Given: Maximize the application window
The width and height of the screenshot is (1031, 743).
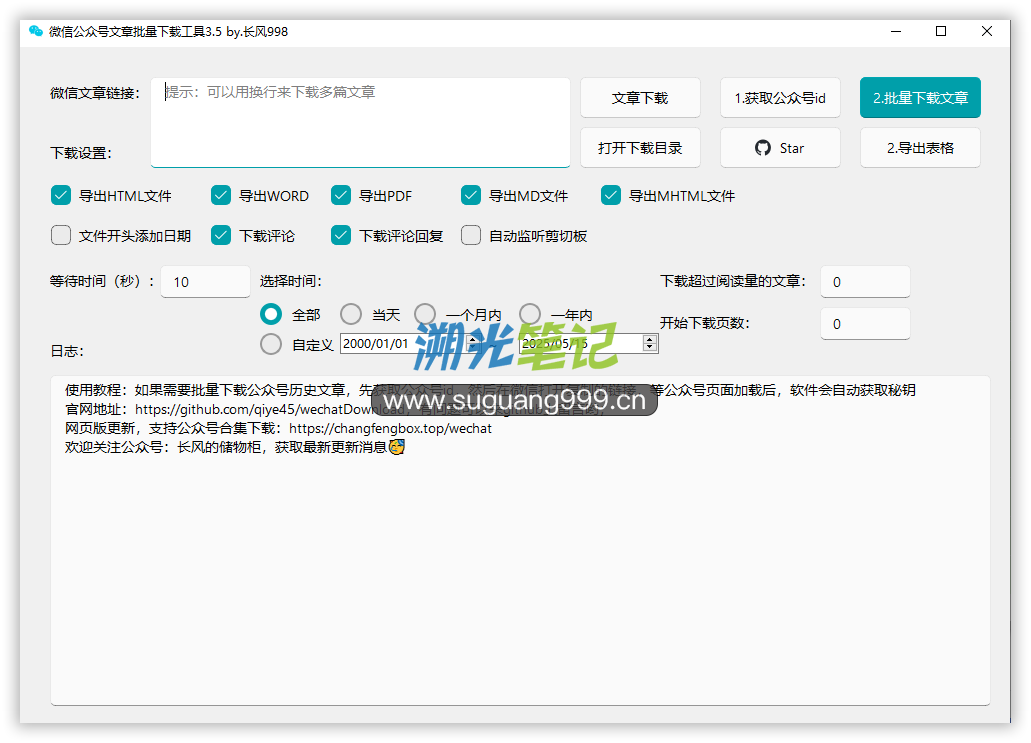Looking at the screenshot, I should coord(941,32).
